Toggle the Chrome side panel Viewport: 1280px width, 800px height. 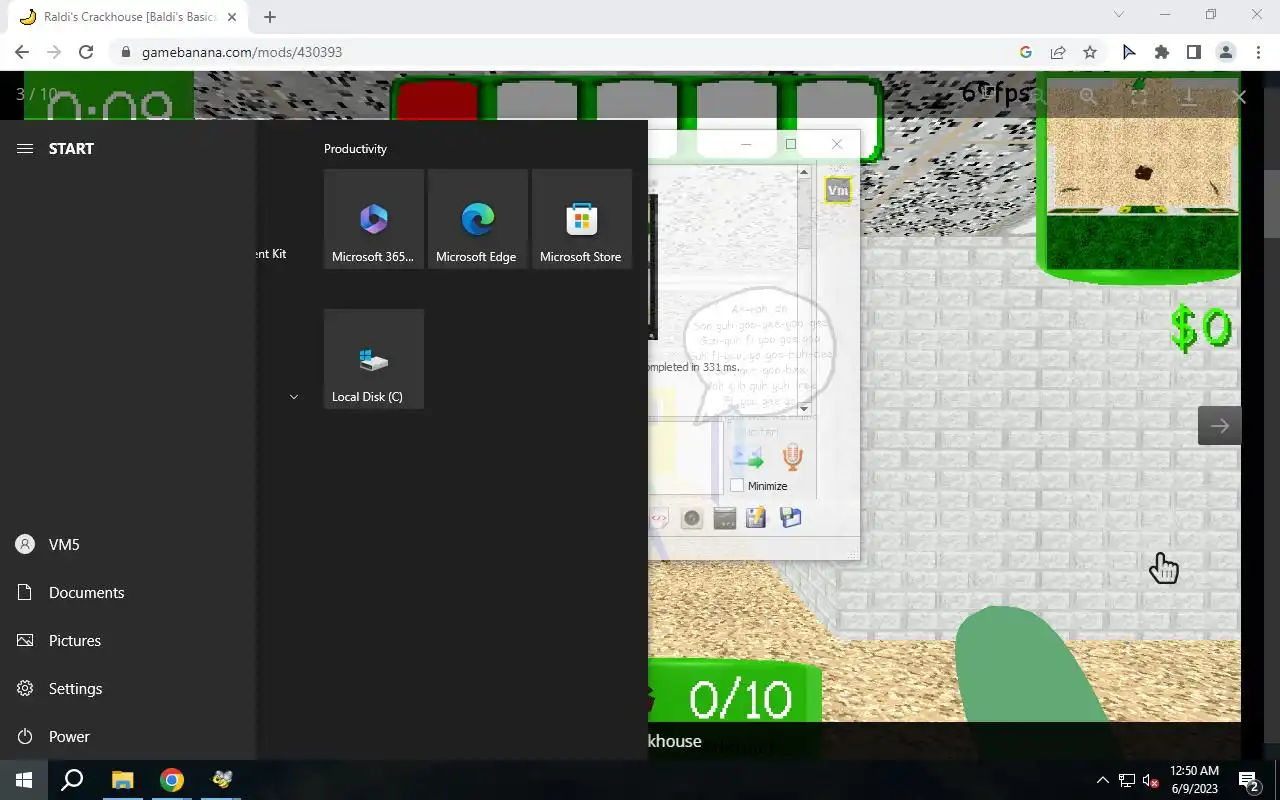[1193, 52]
